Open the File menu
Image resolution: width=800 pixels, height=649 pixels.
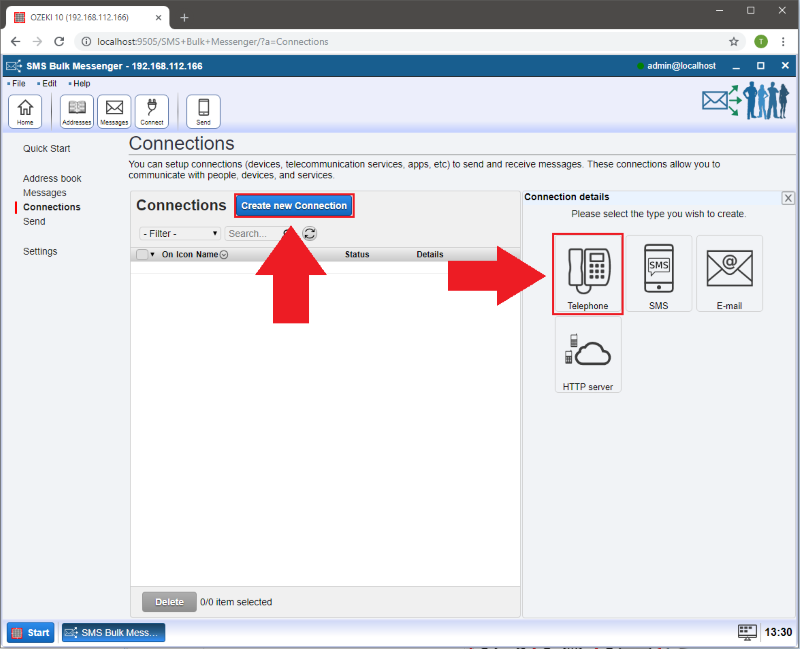(18, 84)
